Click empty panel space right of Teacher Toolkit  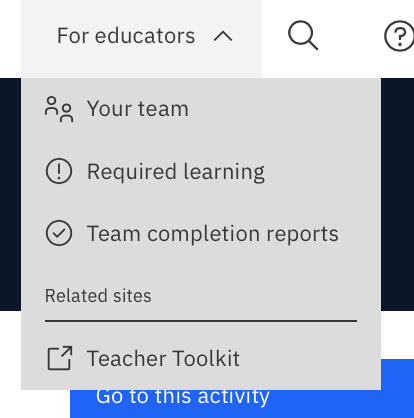click(310, 358)
